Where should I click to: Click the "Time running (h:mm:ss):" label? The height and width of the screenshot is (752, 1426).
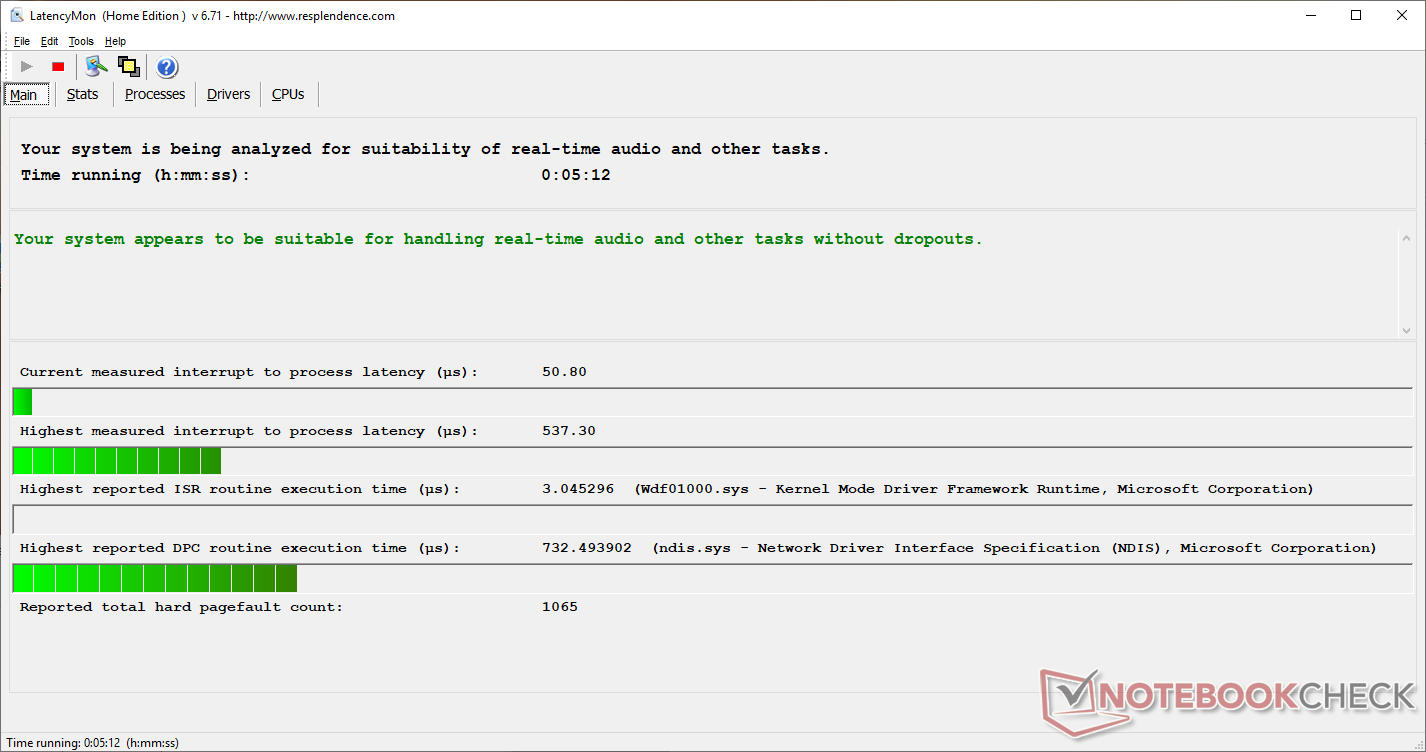point(135,175)
